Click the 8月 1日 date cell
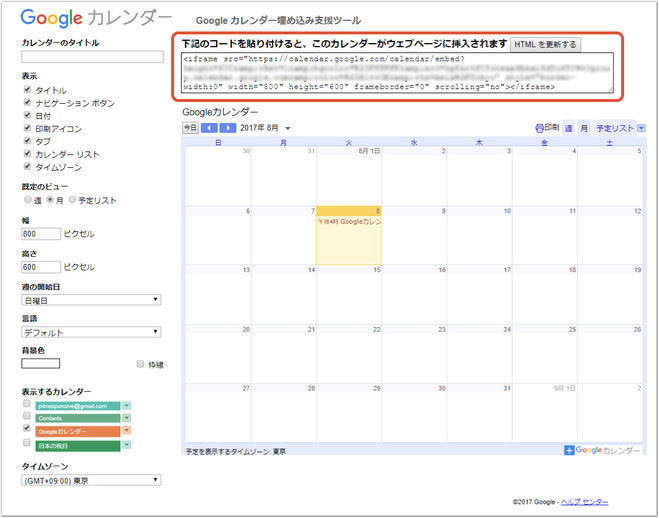The image size is (659, 518). point(369,151)
